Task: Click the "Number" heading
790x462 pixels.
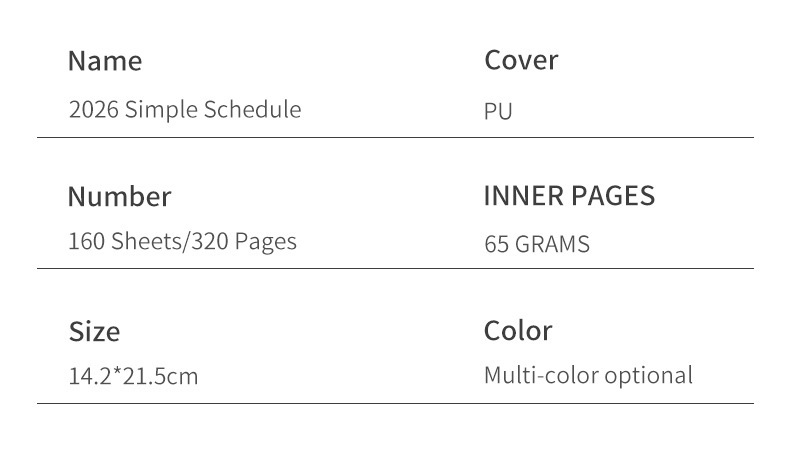Action: (x=119, y=196)
